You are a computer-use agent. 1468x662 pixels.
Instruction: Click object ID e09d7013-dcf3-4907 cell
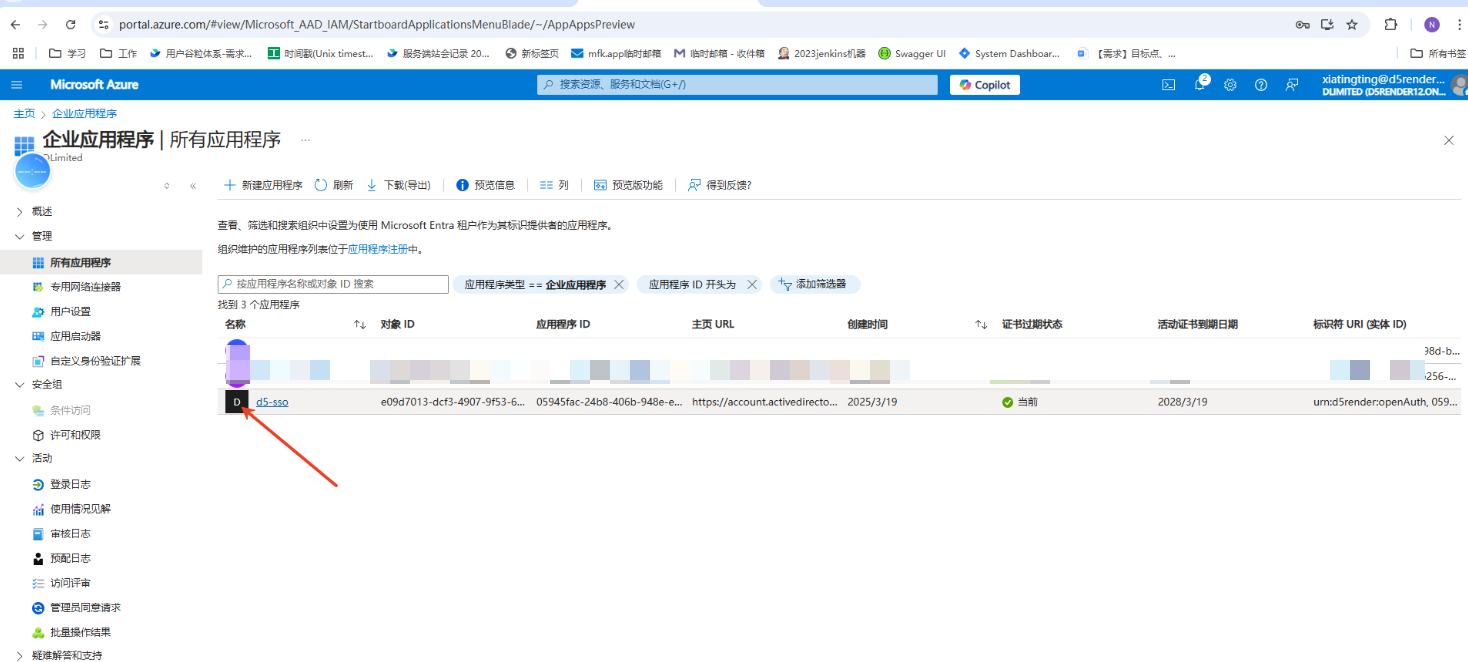[x=452, y=402]
